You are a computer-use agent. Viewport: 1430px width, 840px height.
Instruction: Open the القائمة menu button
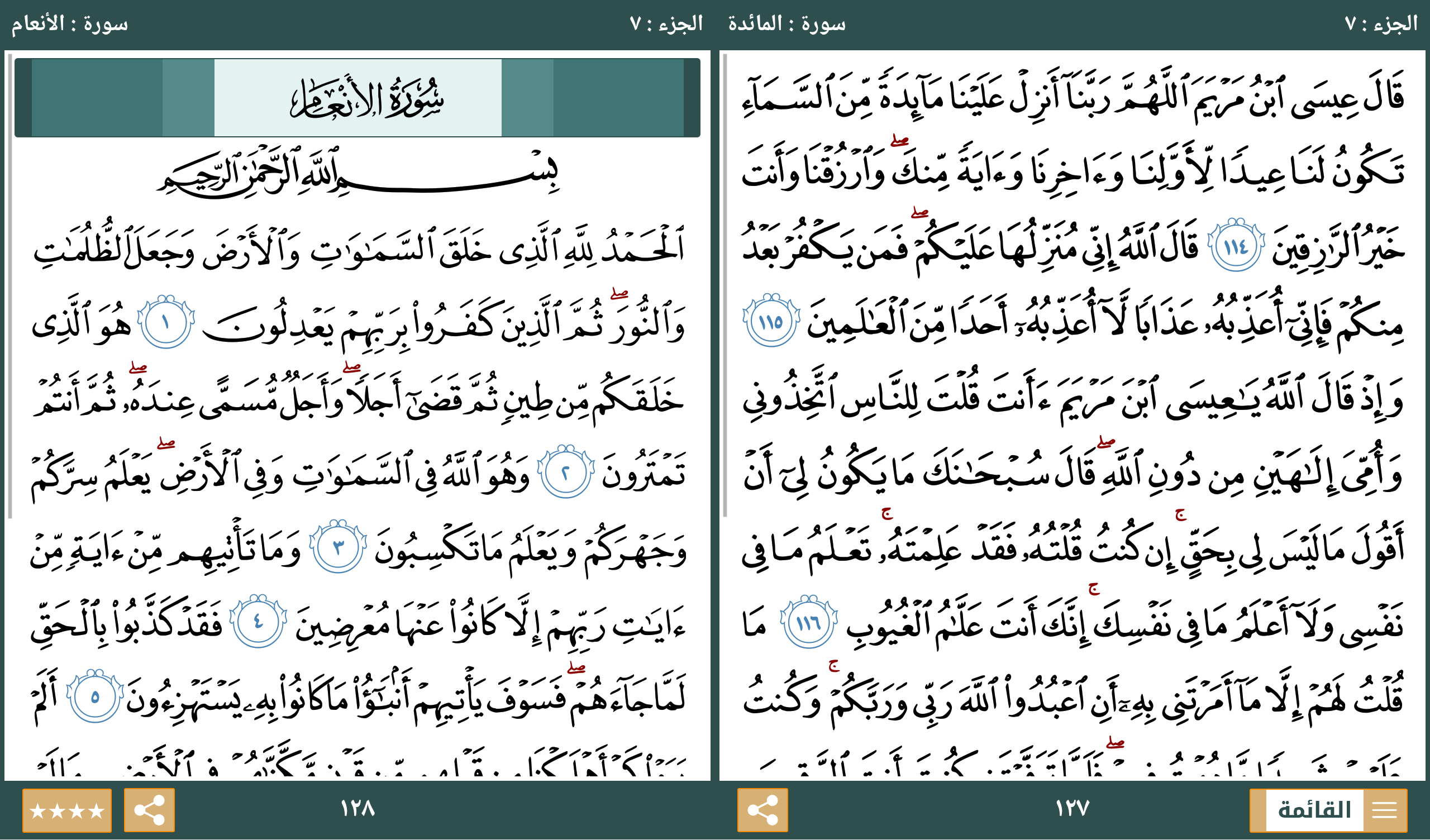click(1327, 810)
